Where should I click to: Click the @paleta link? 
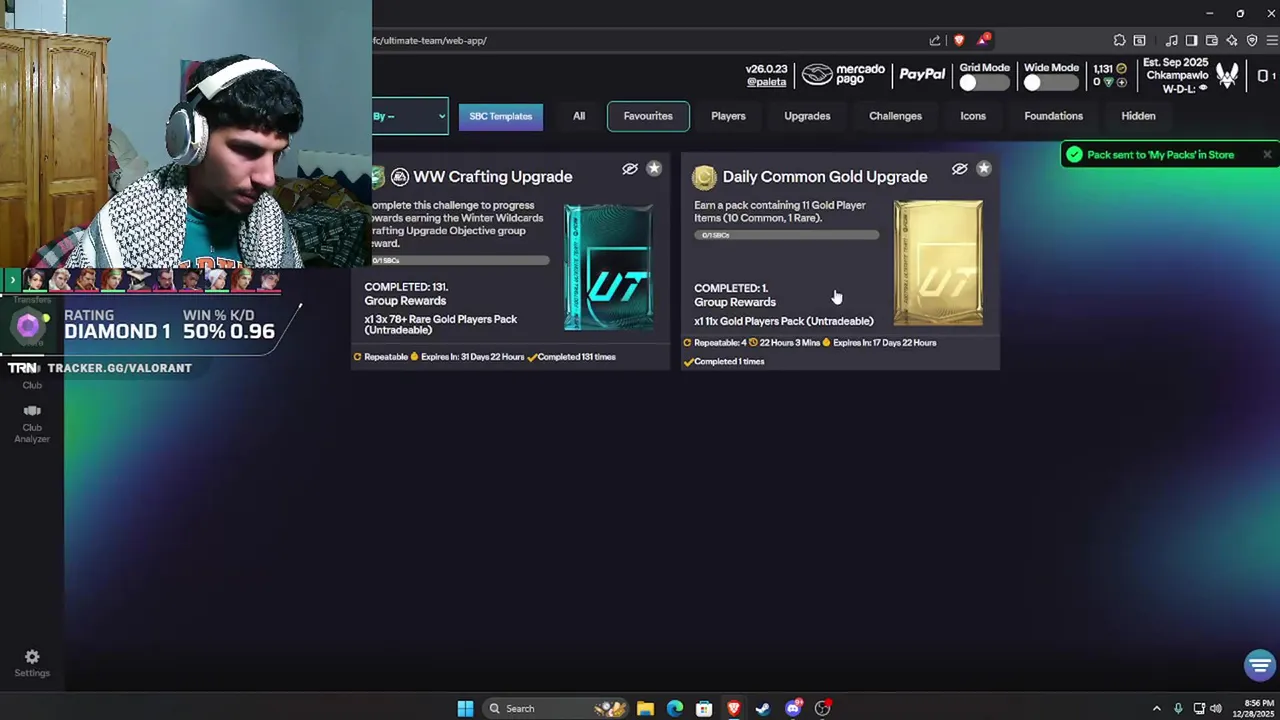(766, 82)
